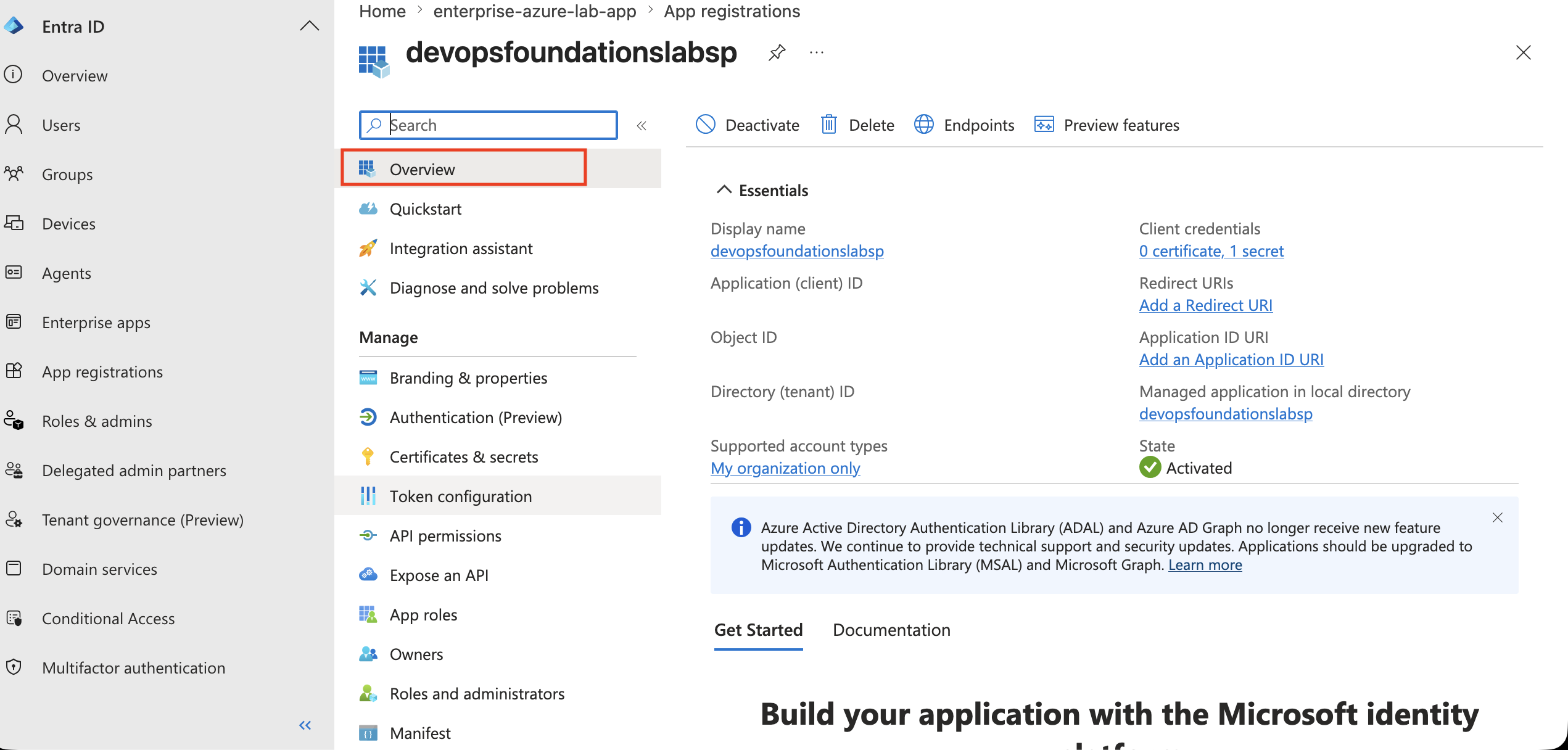Open Roles and administrators
This screenshot has width=1568, height=750.
pos(477,694)
